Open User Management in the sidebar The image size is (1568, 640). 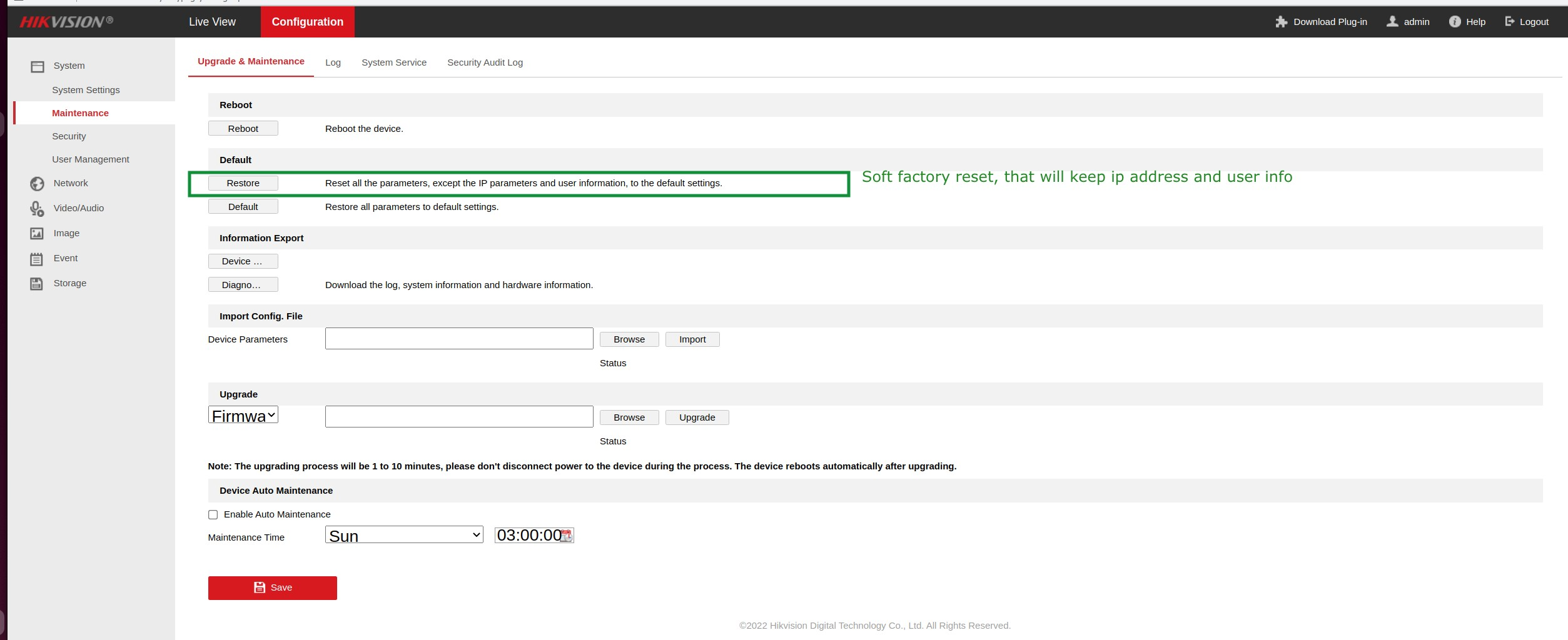coord(91,159)
